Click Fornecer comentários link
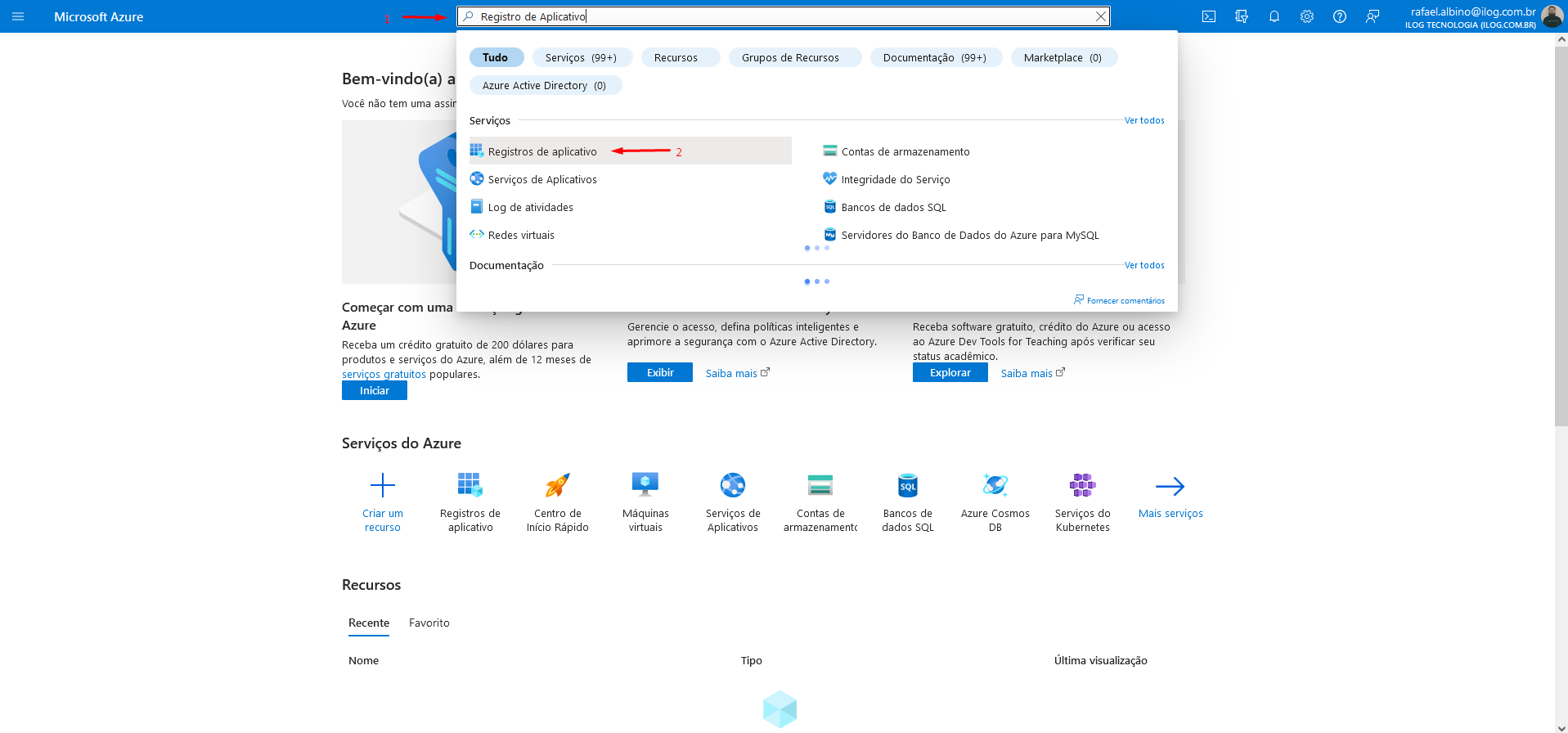The width and height of the screenshot is (1568, 733). pyautogui.click(x=1120, y=300)
